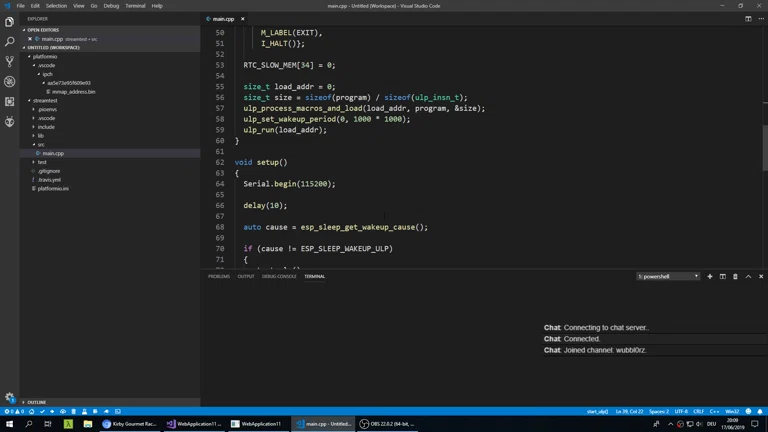Kill terminal using the trash icon
The height and width of the screenshot is (432, 768).
pos(735,277)
